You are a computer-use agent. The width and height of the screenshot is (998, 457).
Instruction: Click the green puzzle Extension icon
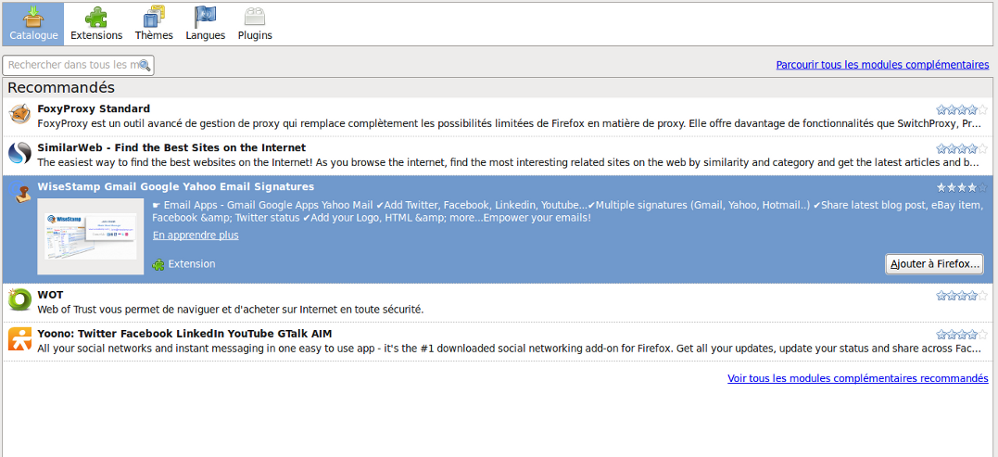158,264
